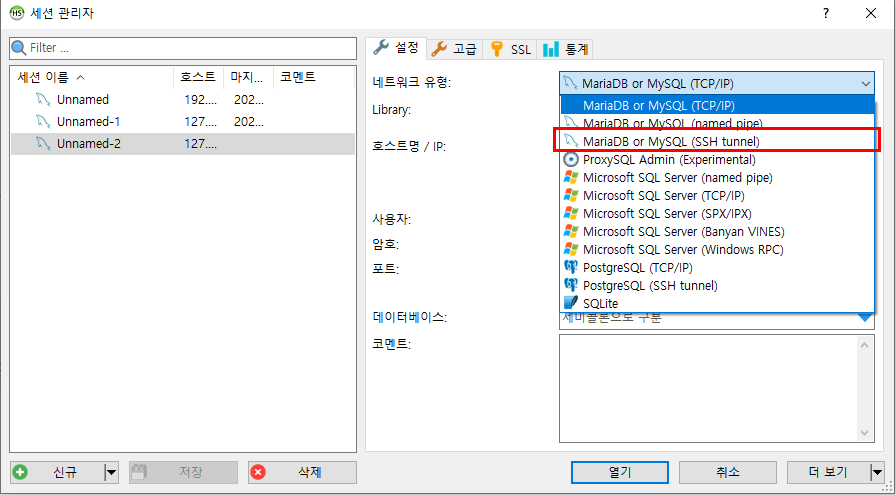This screenshot has height=495, width=896.
Task: Select ProxySQL Admin (Experimental) option
Action: pos(717,159)
